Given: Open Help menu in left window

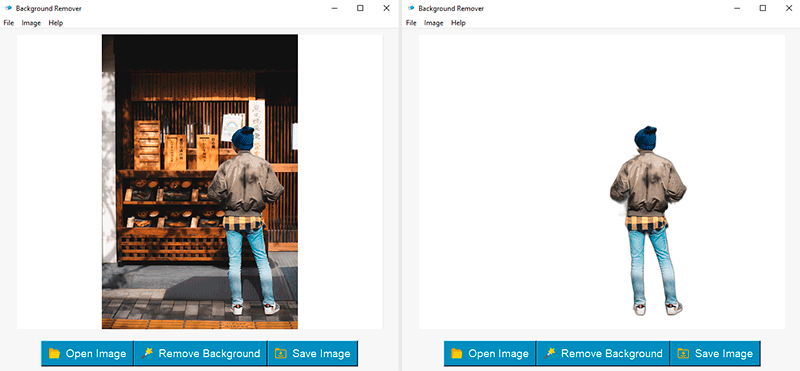Looking at the screenshot, I should (x=56, y=23).
